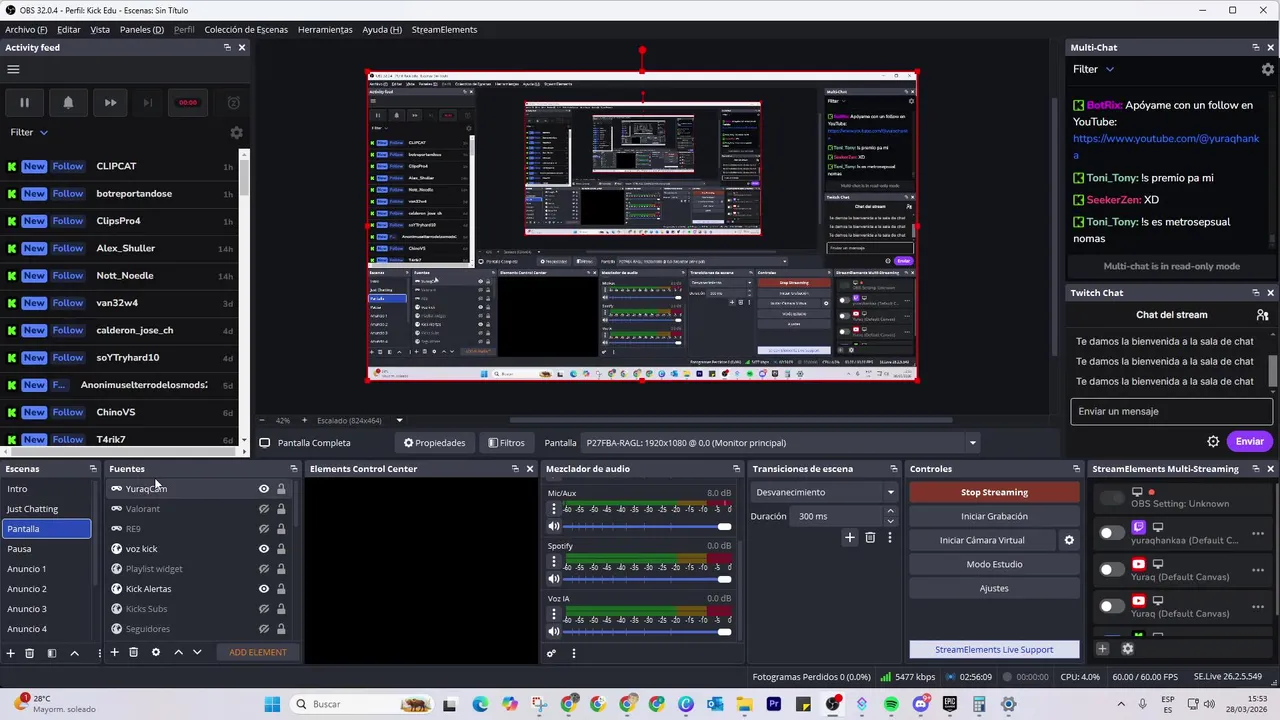Show the Valorant source
The height and width of the screenshot is (720, 1280).
[x=264, y=509]
